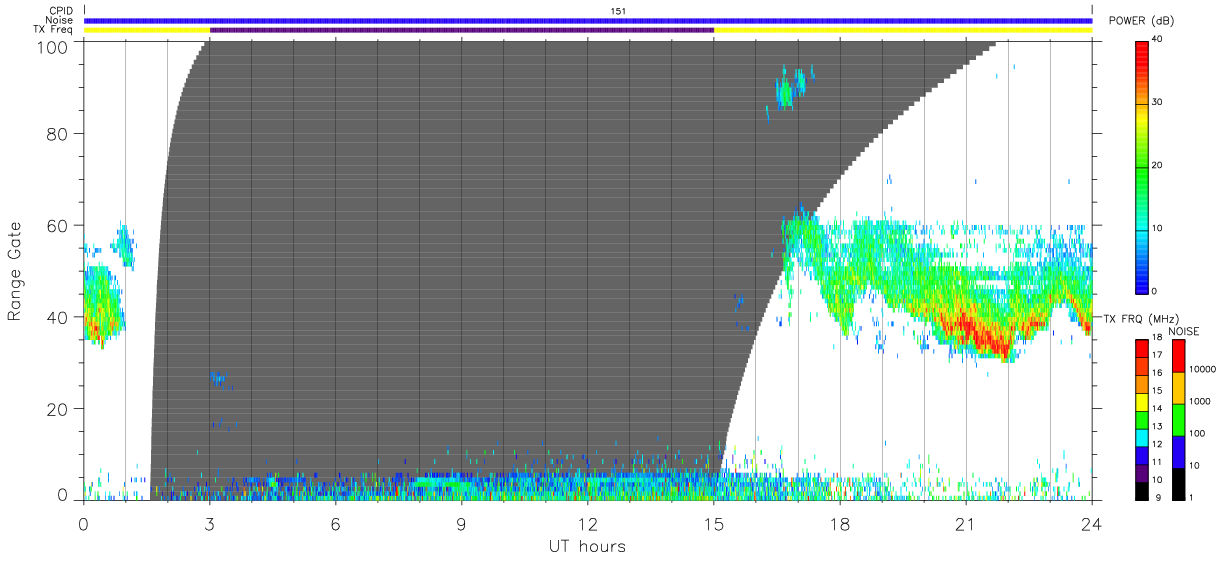Click the UT hours axis title
The height and width of the screenshot is (567, 1228).
(x=587, y=546)
